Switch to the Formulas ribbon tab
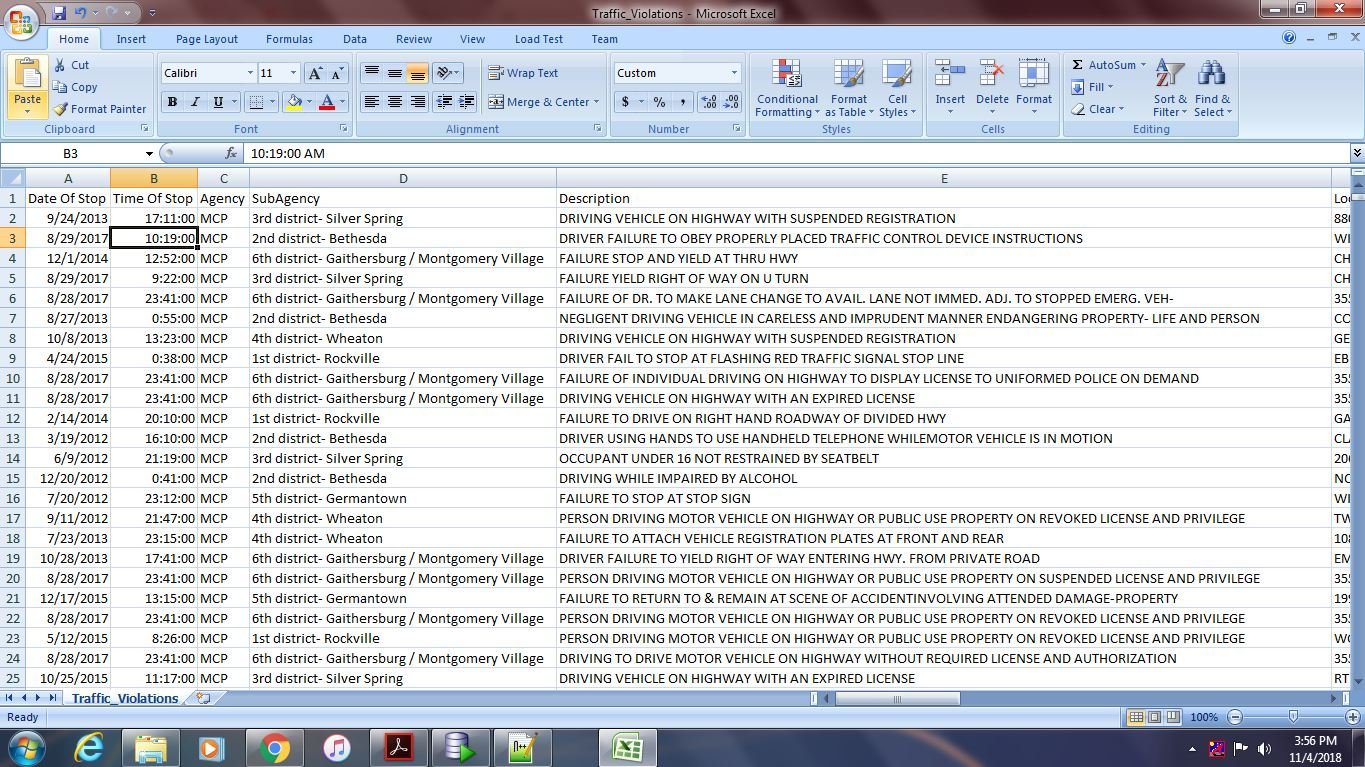The width and height of the screenshot is (1365, 767). click(x=289, y=38)
